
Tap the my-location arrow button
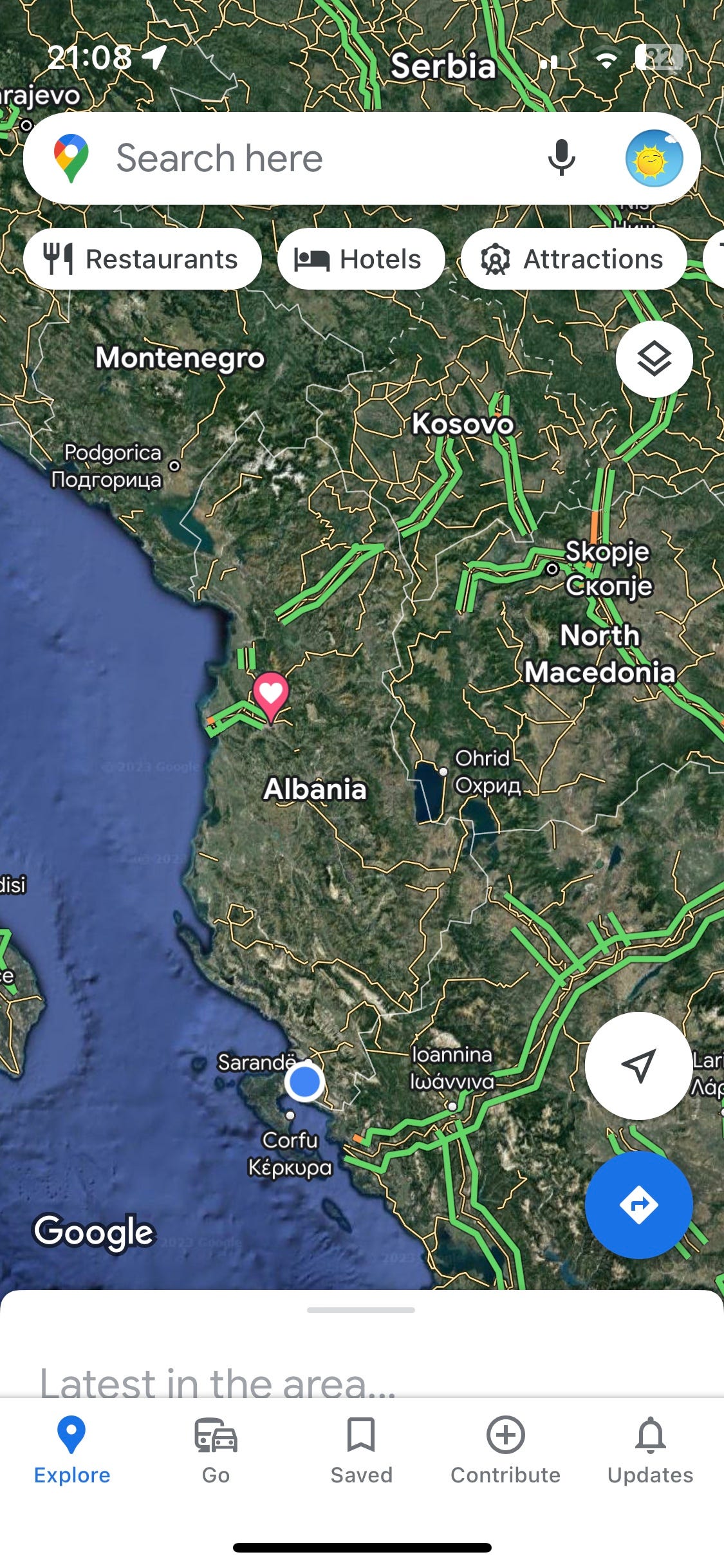pyautogui.click(x=638, y=1065)
